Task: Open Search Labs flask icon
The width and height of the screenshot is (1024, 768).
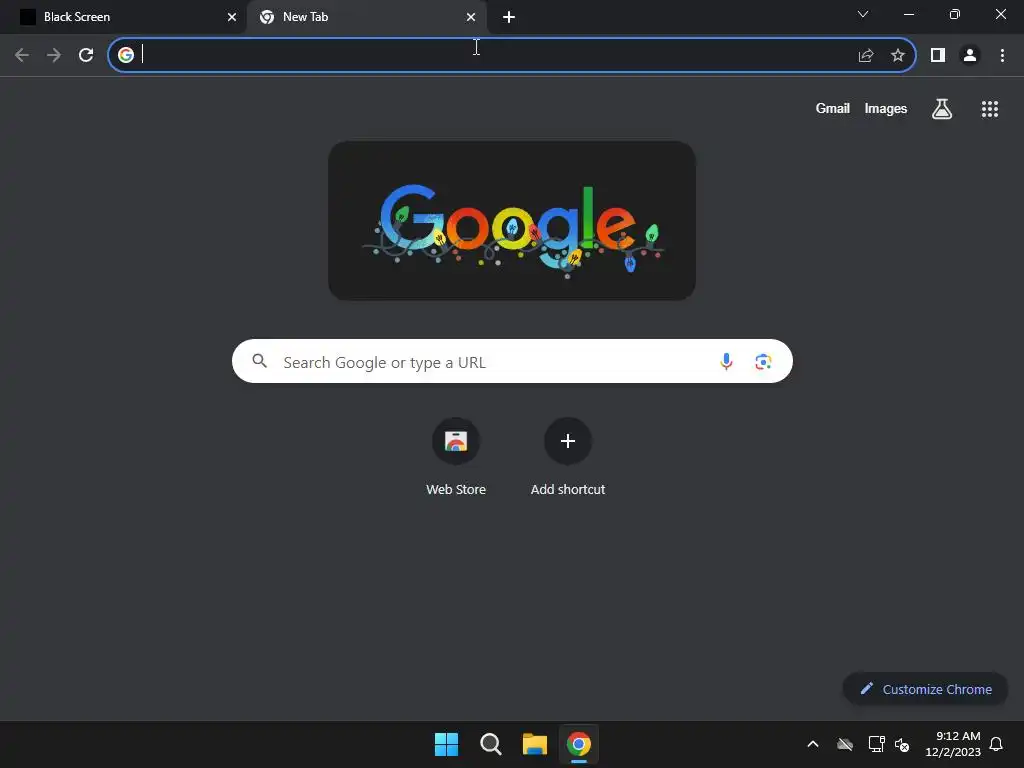Action: [942, 108]
